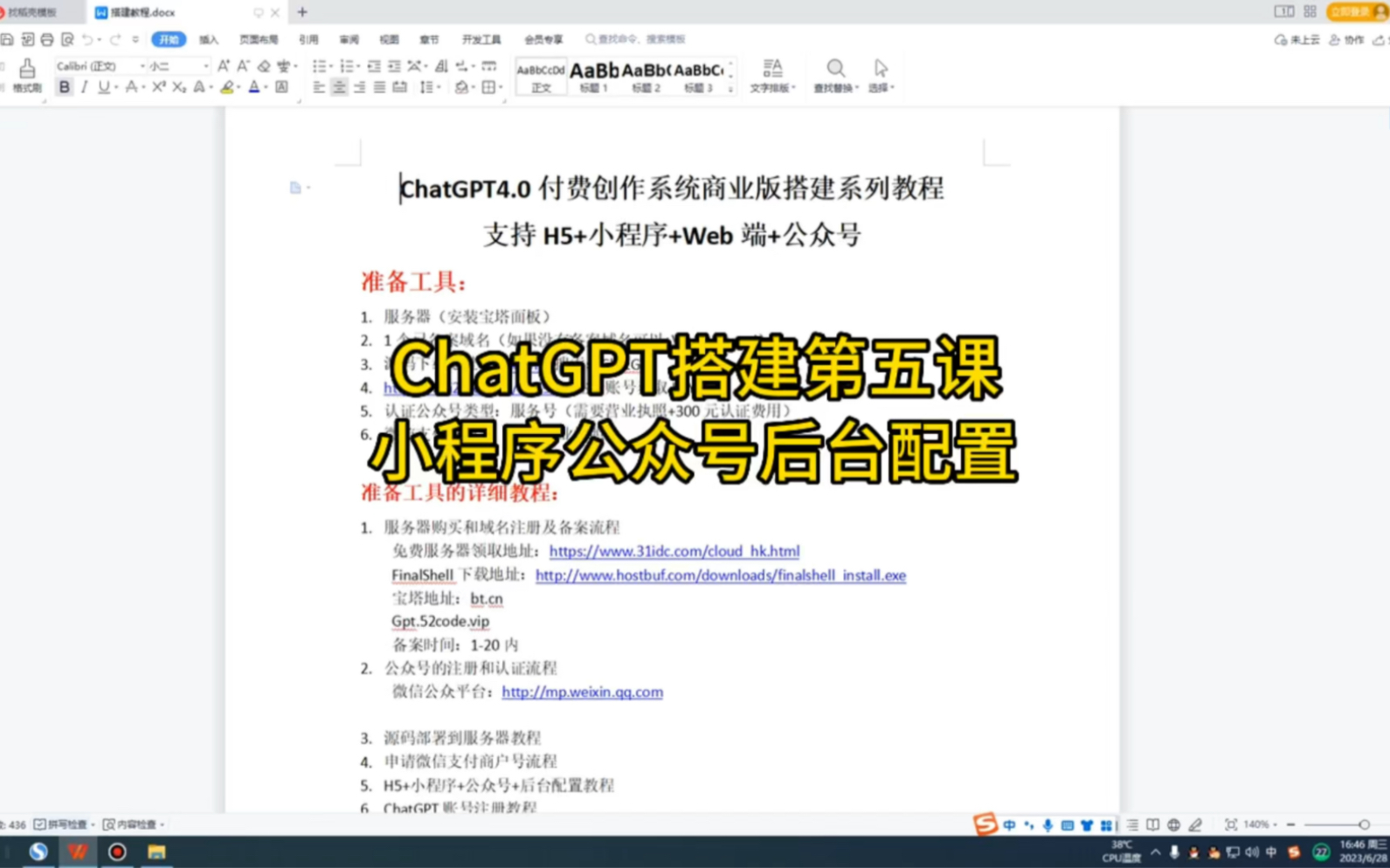This screenshot has height=868, width=1390.
Task: Open Print Preview from quick access bar
Action: tap(67, 39)
